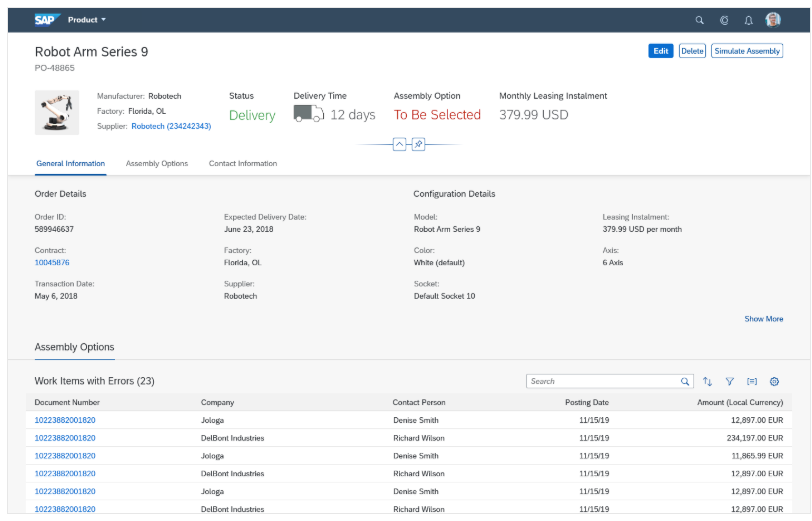This screenshot has height=521, width=812.
Task: Switch to the Contact Information tab
Action: click(x=243, y=164)
